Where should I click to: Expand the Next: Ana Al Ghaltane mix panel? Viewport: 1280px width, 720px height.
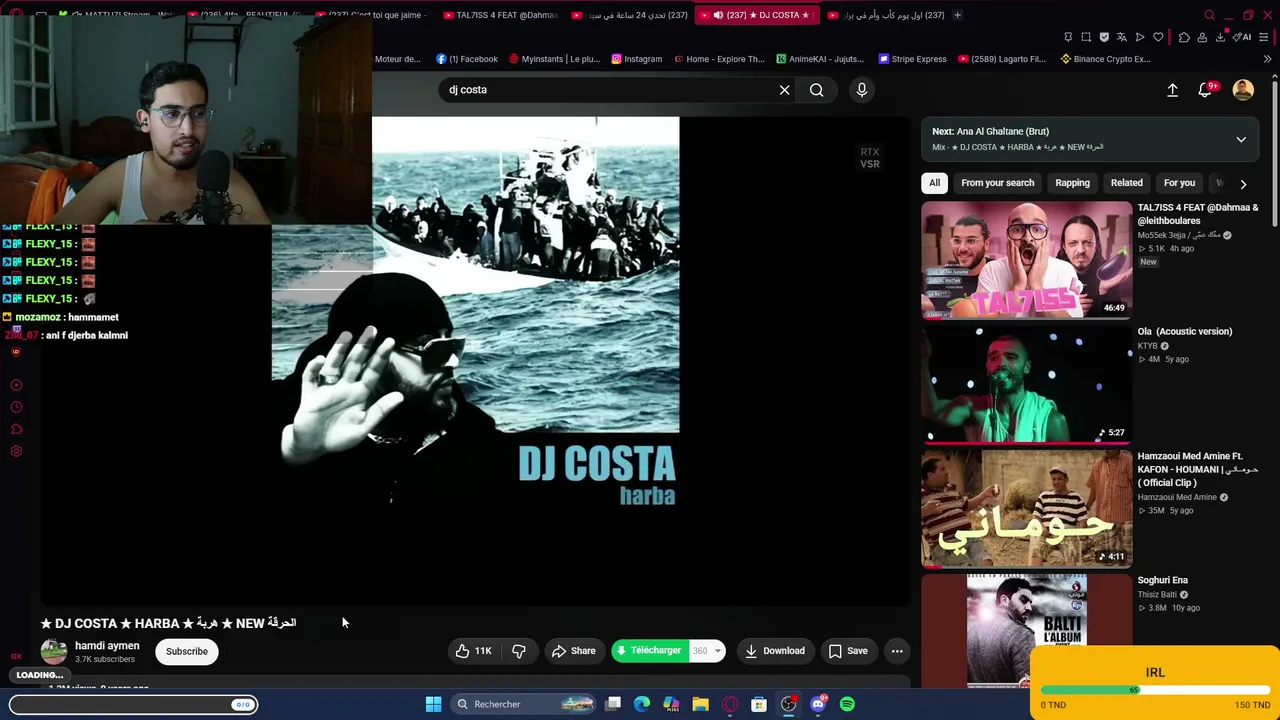[1241, 139]
